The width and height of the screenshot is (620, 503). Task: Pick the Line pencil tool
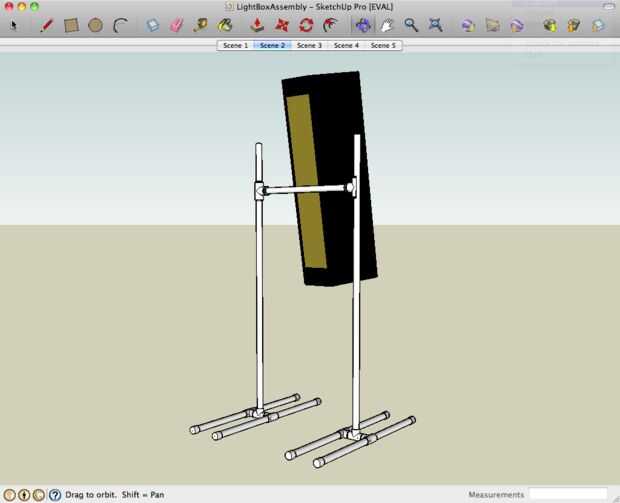[x=46, y=25]
